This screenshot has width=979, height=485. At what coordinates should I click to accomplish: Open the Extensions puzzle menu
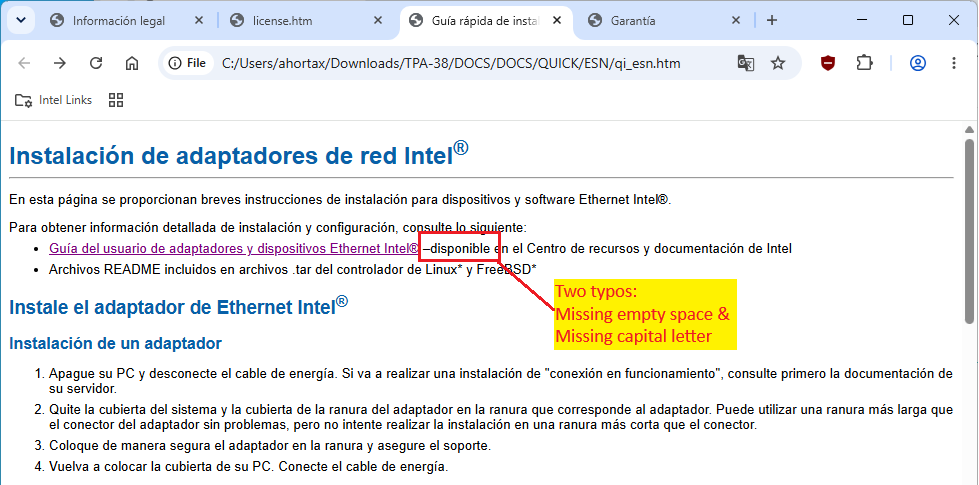[864, 63]
